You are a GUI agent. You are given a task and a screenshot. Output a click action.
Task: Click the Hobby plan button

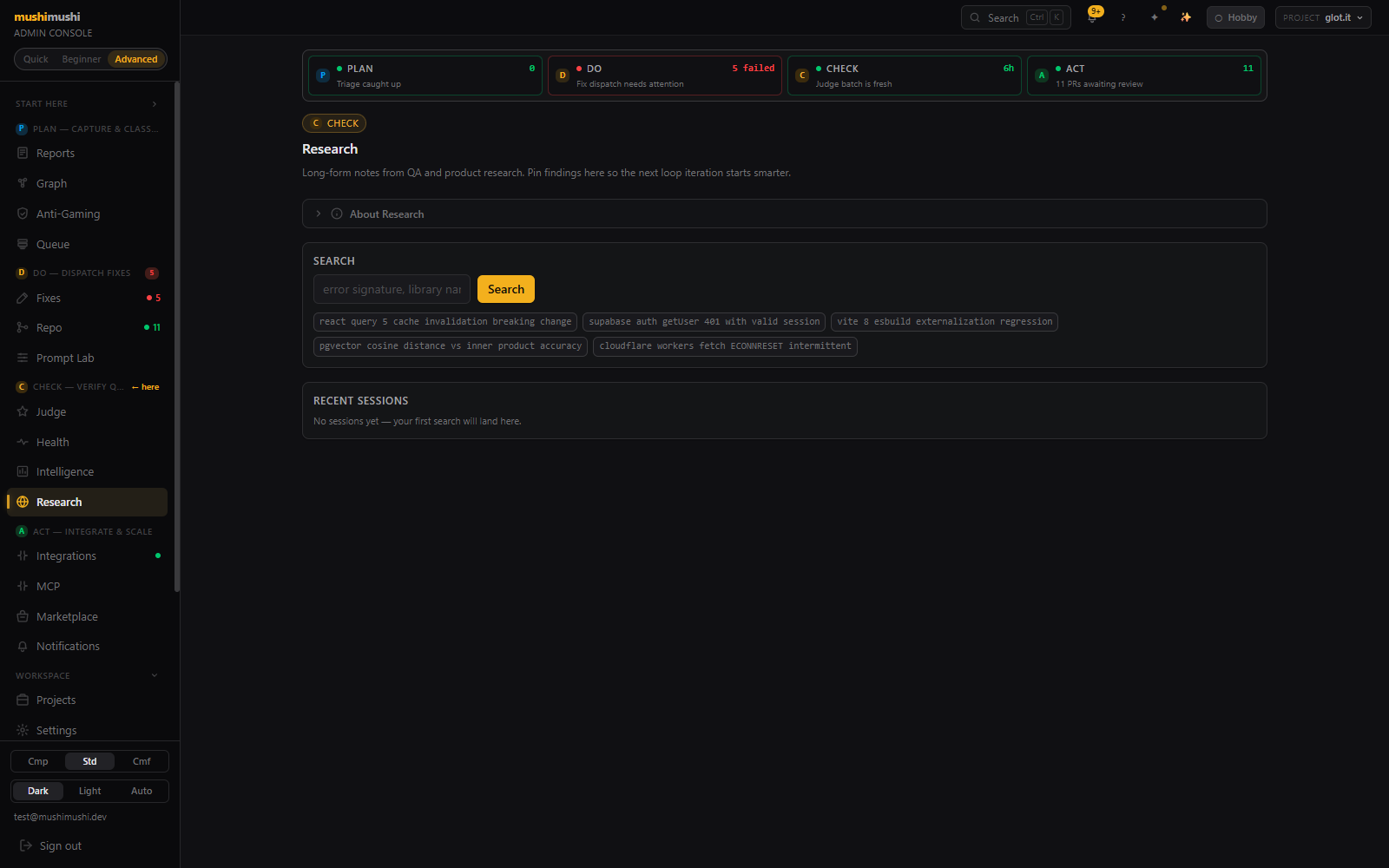tap(1235, 17)
